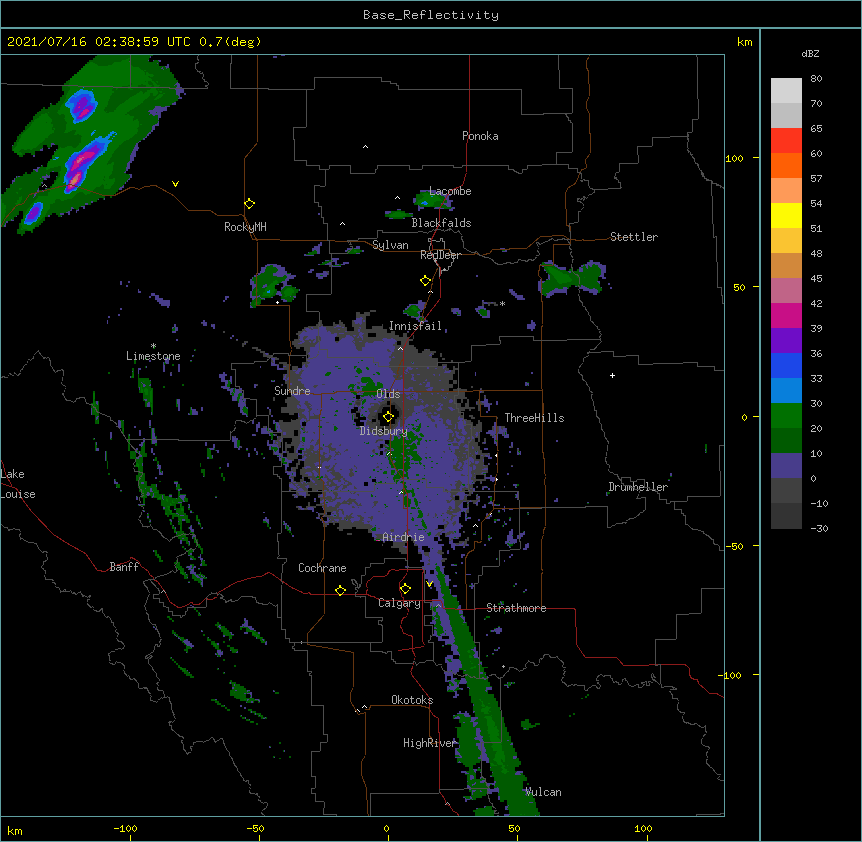Select the Sundre label
This screenshot has width=862, height=842.
pos(292,391)
